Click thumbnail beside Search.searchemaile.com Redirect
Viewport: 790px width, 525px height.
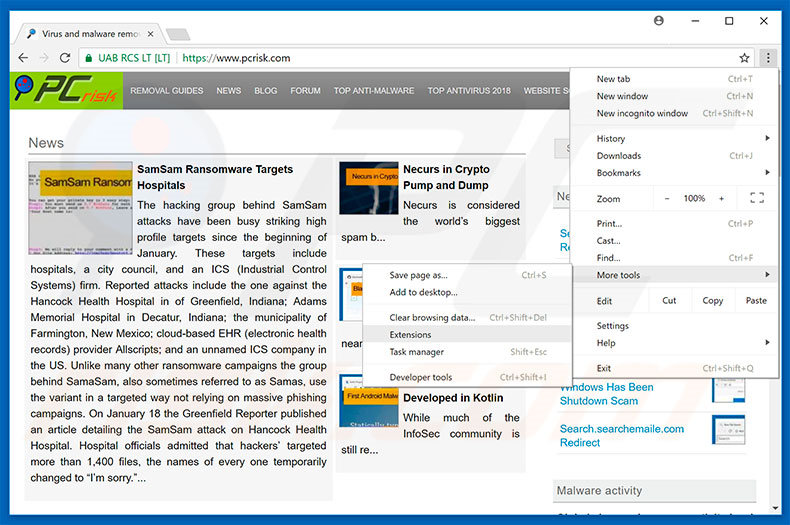click(x=729, y=430)
